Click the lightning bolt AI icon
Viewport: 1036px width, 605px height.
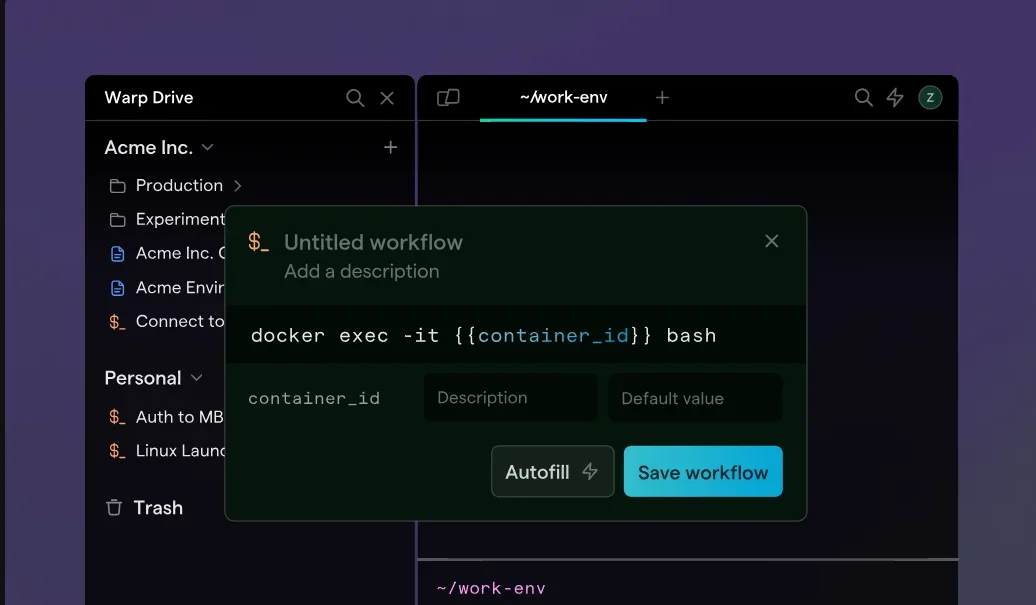[x=895, y=98]
